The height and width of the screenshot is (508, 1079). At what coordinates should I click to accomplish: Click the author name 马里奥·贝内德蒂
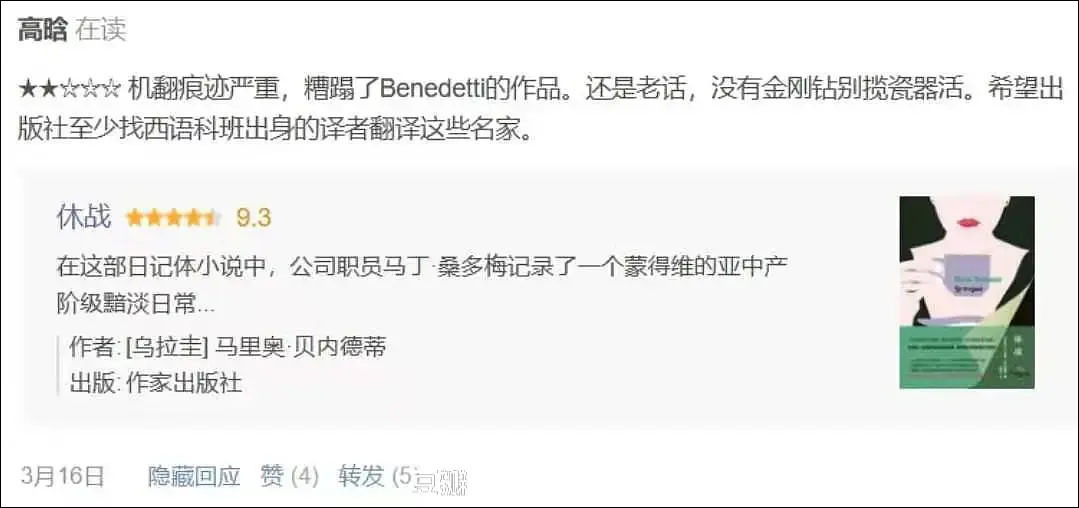(301, 347)
